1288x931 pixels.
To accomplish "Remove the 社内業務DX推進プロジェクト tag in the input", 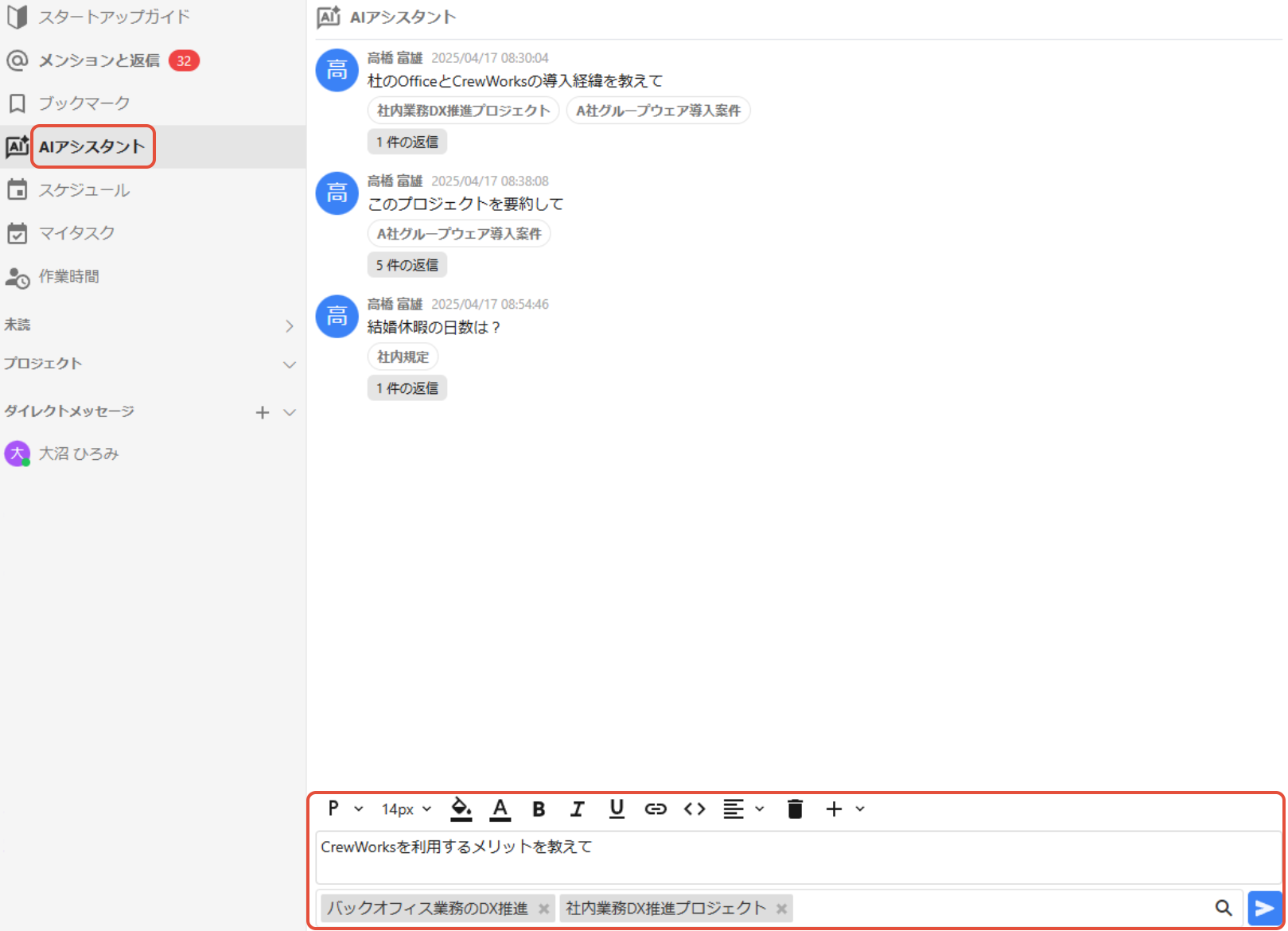I will point(781,909).
